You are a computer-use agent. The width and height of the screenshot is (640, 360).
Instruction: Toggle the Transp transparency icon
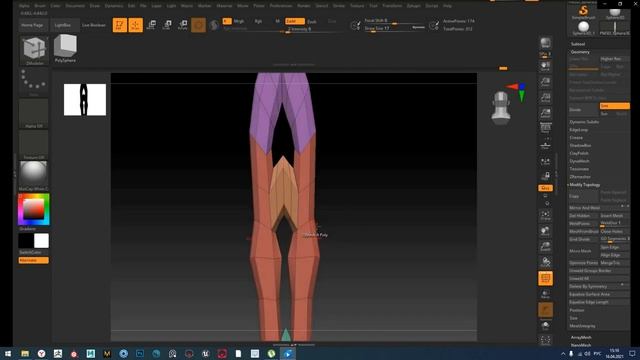point(545,294)
